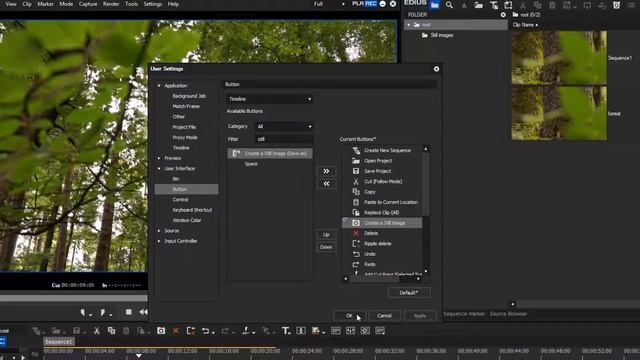
Task: Select Create a Still Image (Save as) available button
Action: 270,153
